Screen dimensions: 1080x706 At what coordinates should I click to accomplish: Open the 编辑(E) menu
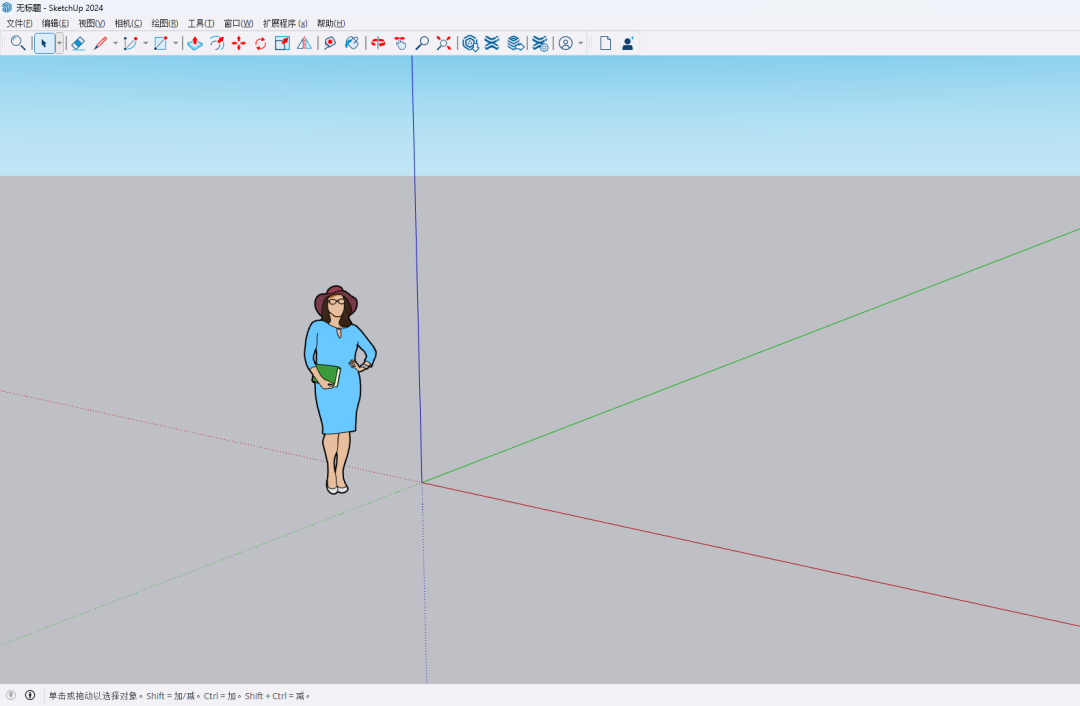55,23
